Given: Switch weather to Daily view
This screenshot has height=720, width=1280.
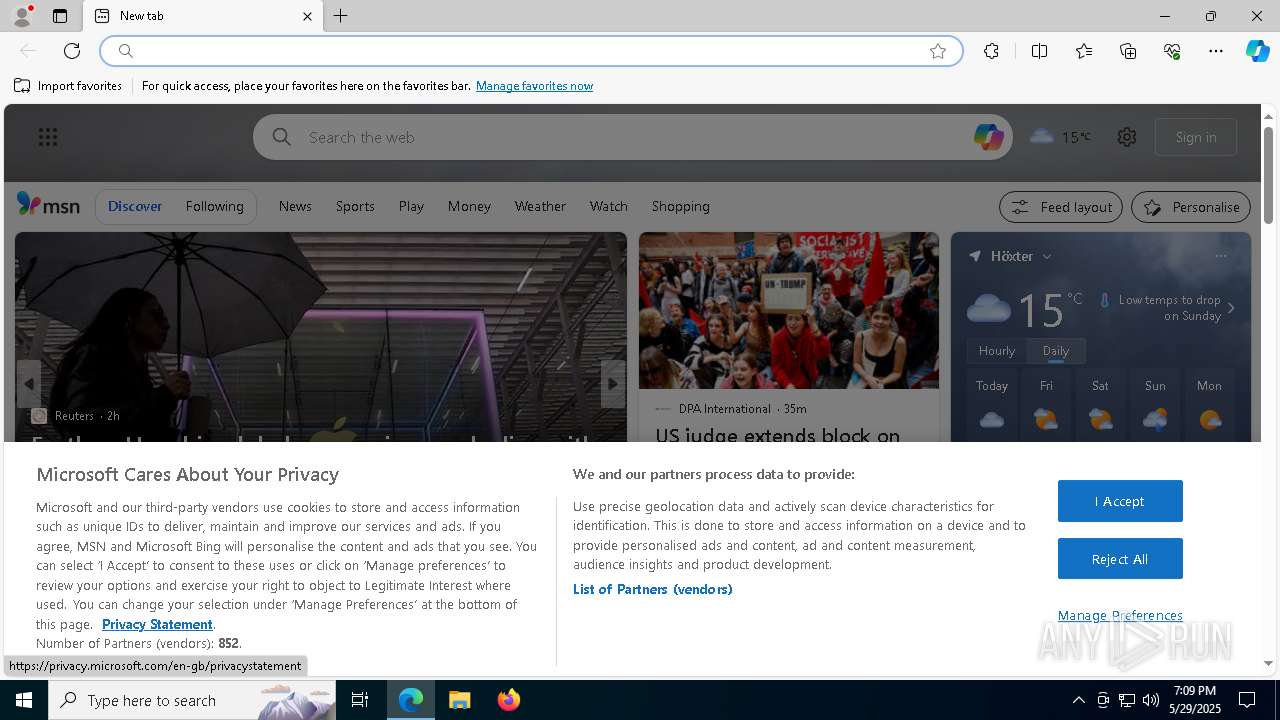Looking at the screenshot, I should pos(1056,351).
